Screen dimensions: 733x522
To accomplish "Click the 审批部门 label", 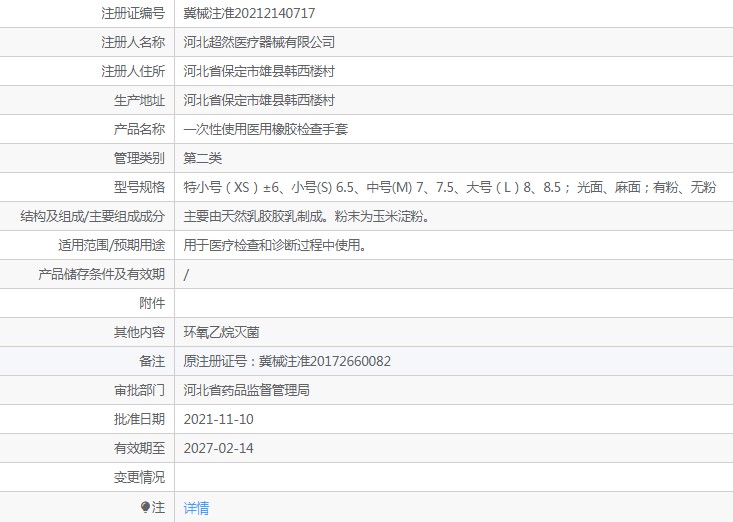I will [x=139, y=390].
